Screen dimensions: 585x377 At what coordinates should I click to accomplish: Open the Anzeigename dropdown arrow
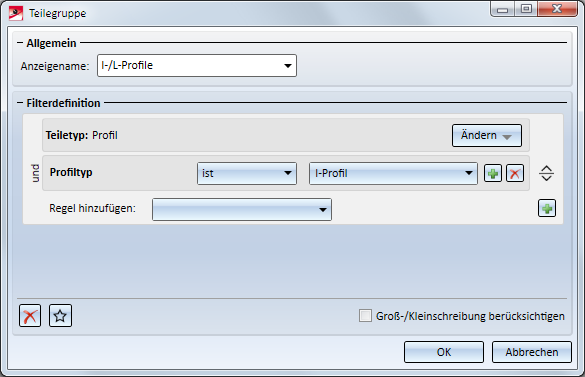pyautogui.click(x=288, y=66)
